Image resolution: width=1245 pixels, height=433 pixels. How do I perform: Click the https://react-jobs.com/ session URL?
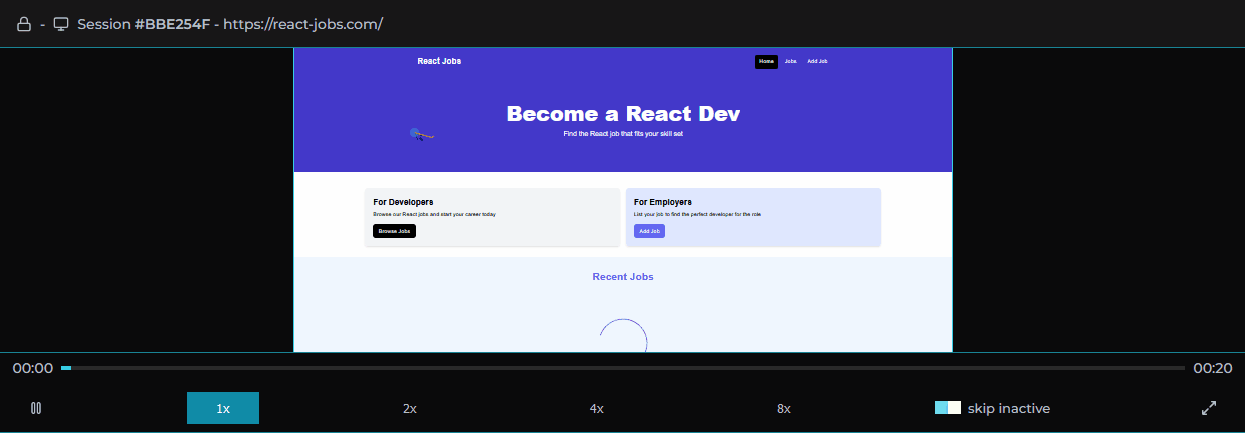pos(303,24)
